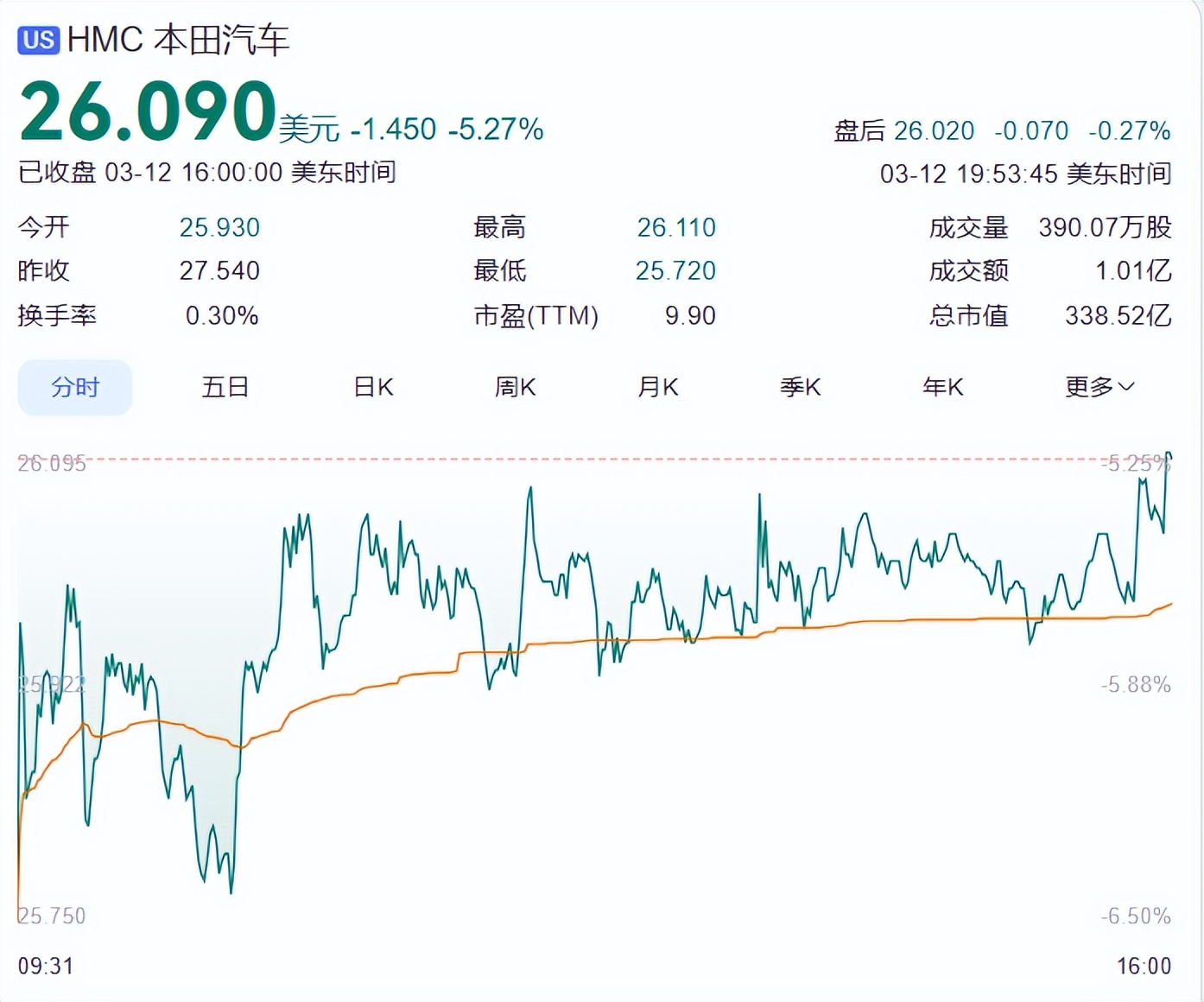Click the 09:31 start time marker

click(46, 966)
